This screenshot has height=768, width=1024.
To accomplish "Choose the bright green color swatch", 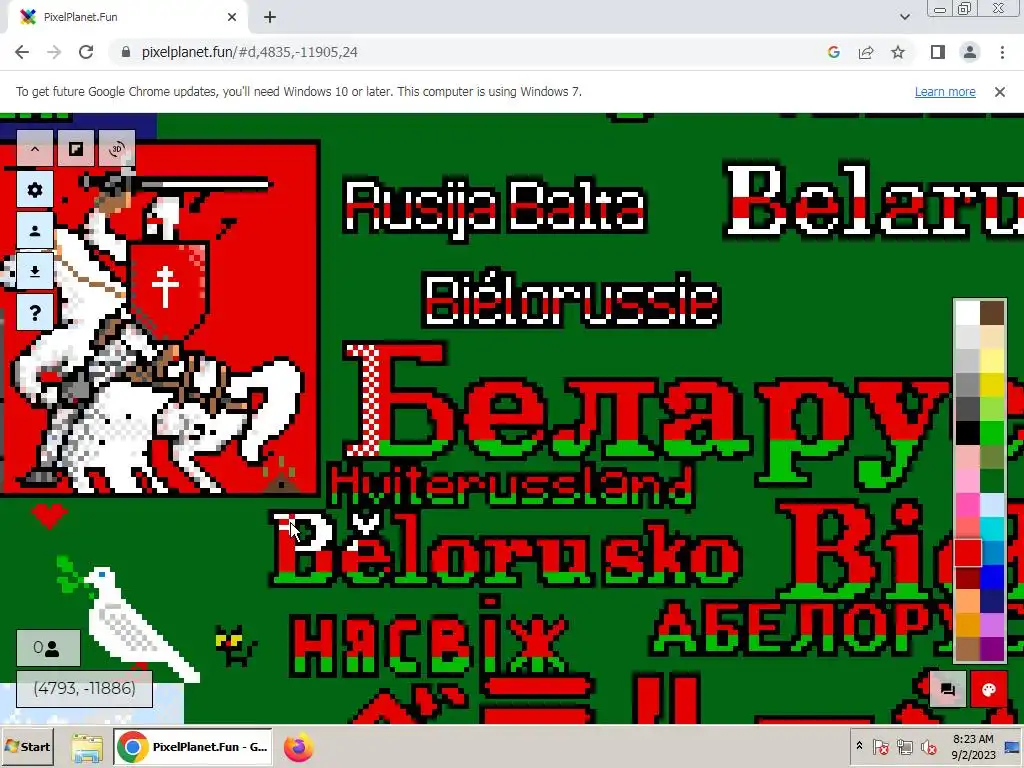I will pyautogui.click(x=993, y=432).
